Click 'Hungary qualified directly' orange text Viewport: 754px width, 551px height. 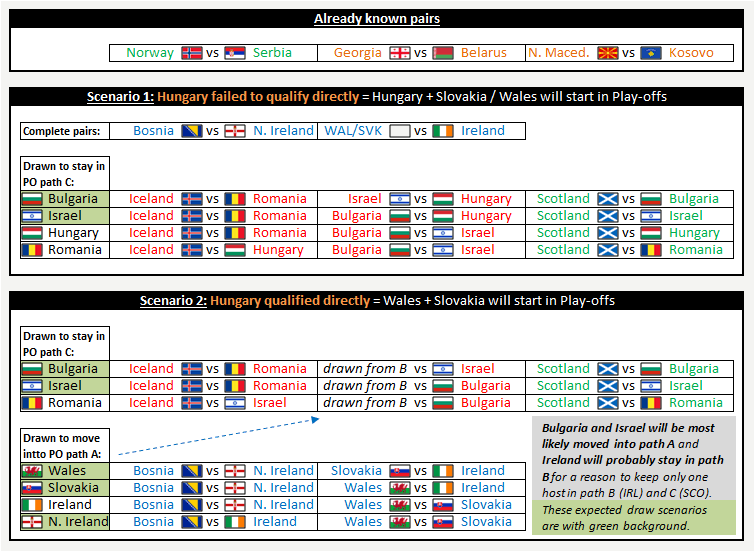[x=290, y=301]
